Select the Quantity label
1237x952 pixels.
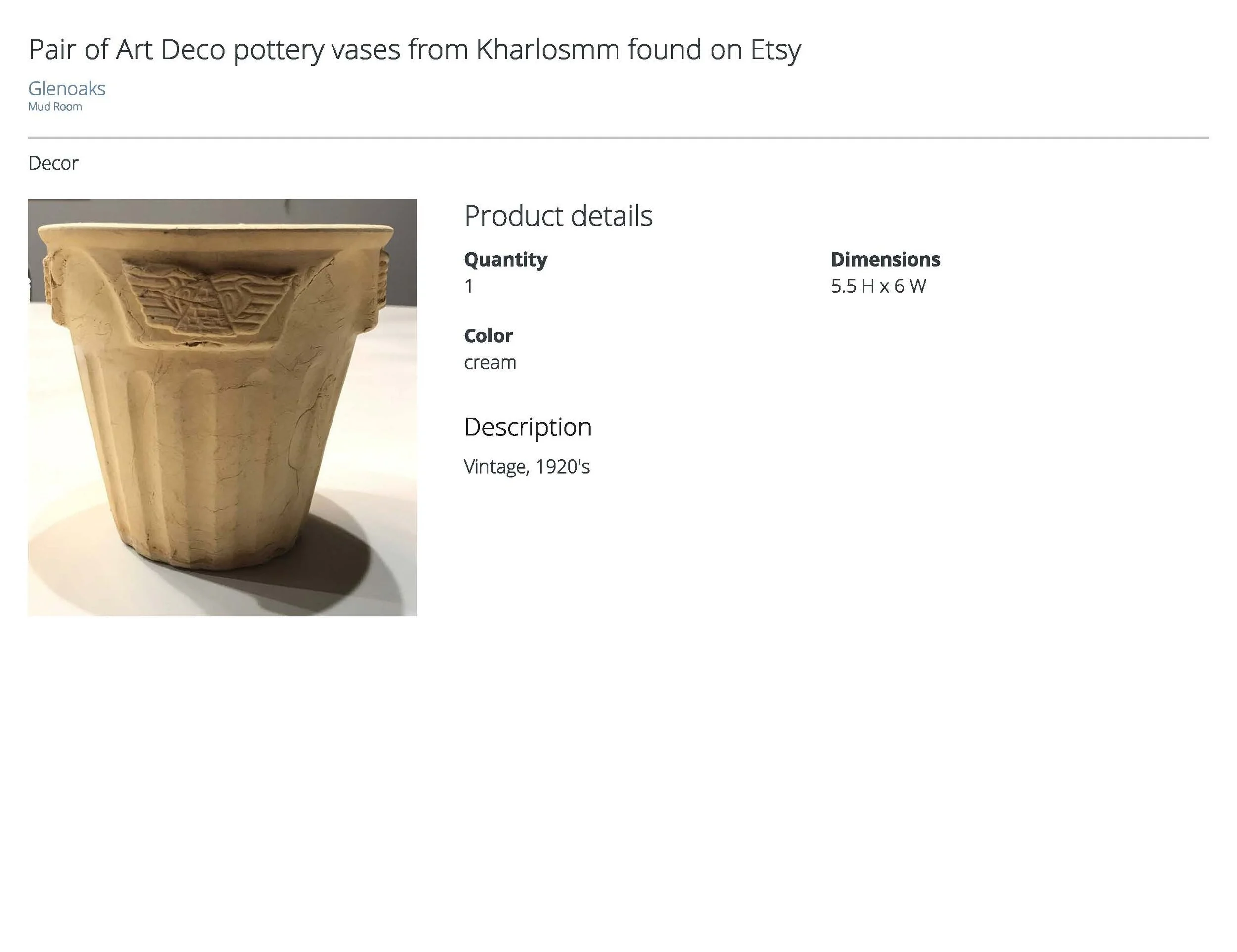(505, 259)
